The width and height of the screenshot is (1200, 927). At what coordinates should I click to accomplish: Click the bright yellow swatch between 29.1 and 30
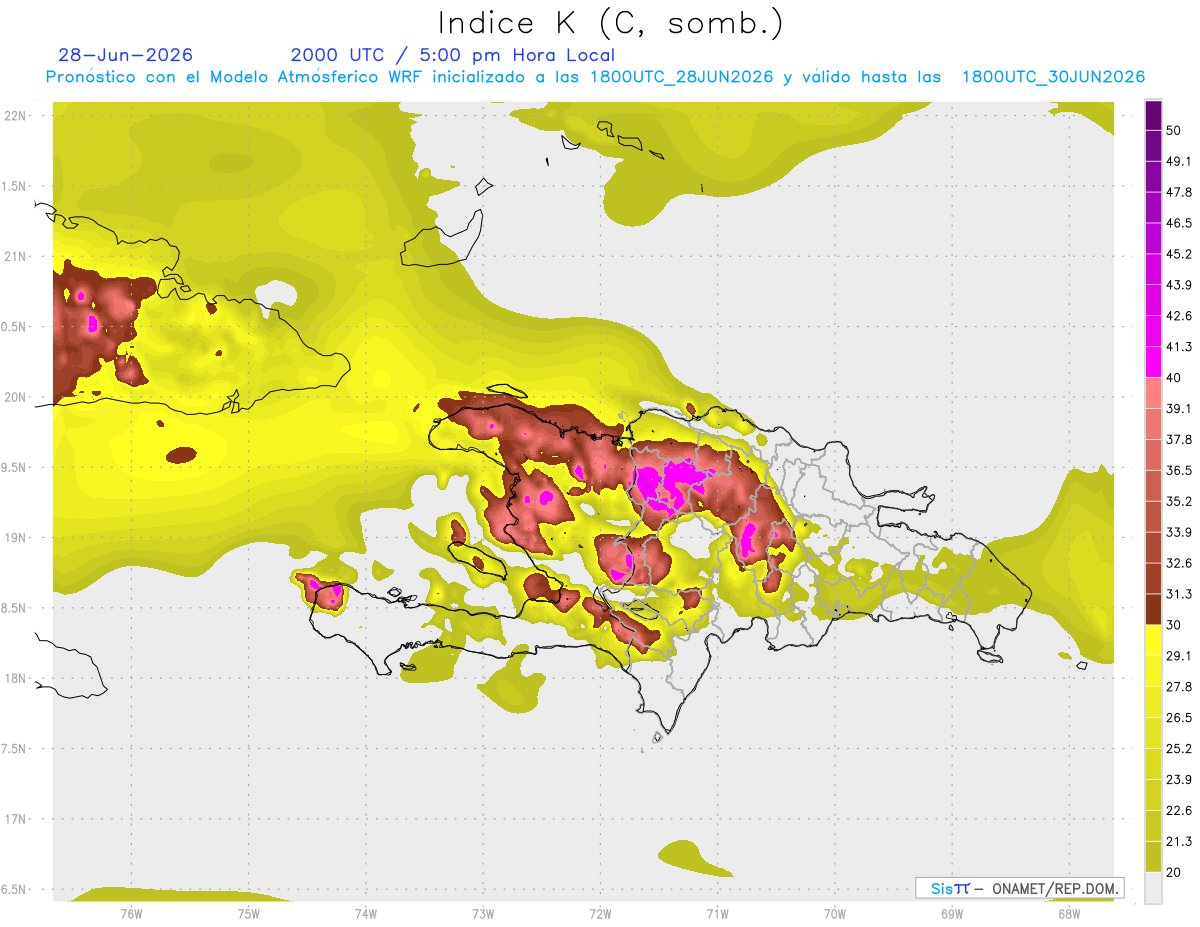point(1153,641)
